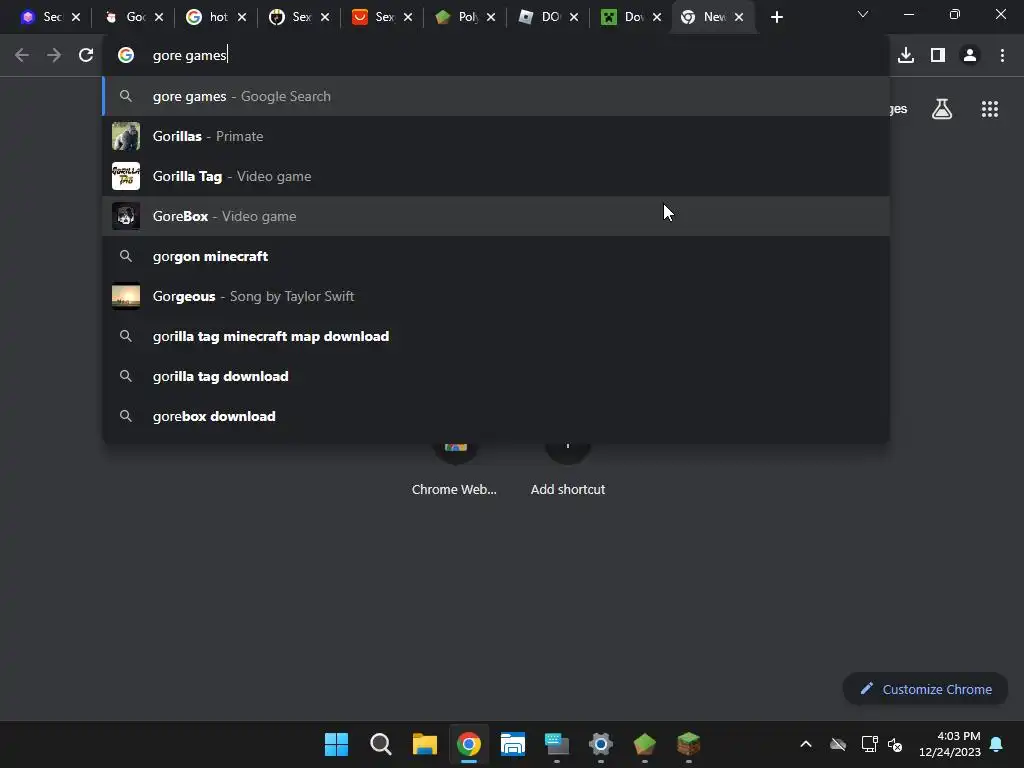Open Chrome three-dot menu
Screen dimensions: 1024x768
[x=1002, y=56]
